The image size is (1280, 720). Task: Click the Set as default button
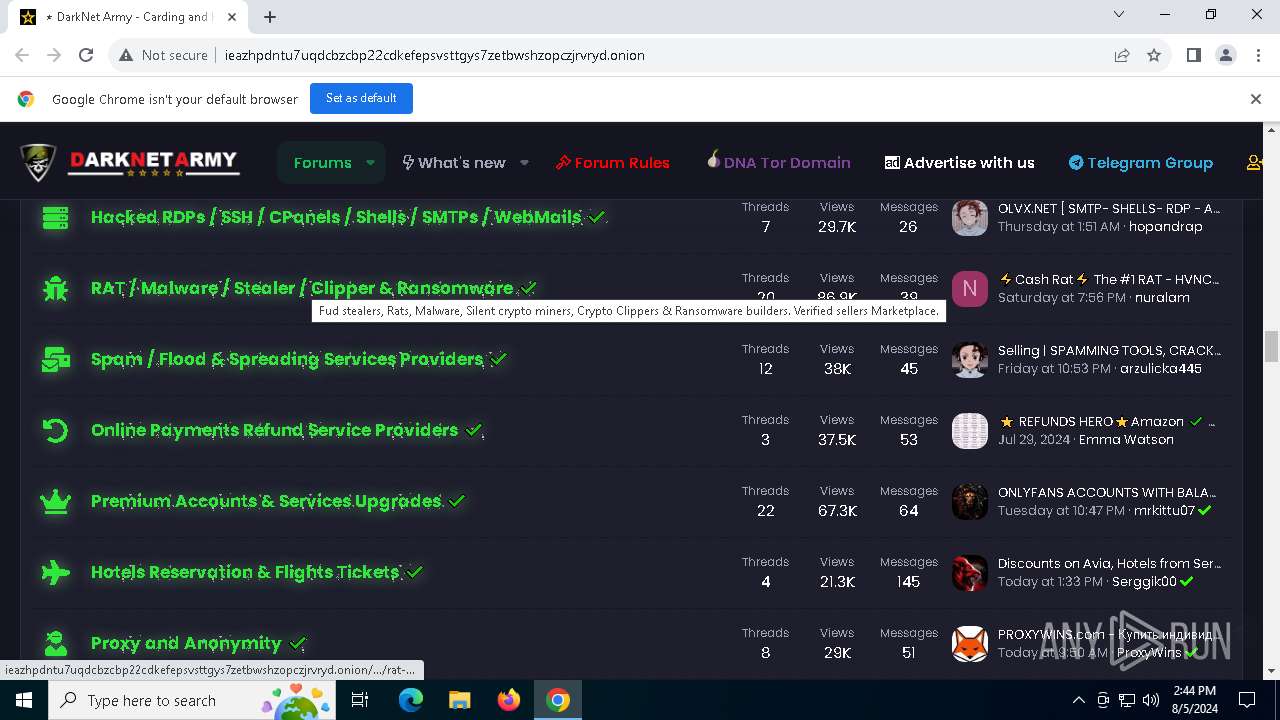(361, 98)
